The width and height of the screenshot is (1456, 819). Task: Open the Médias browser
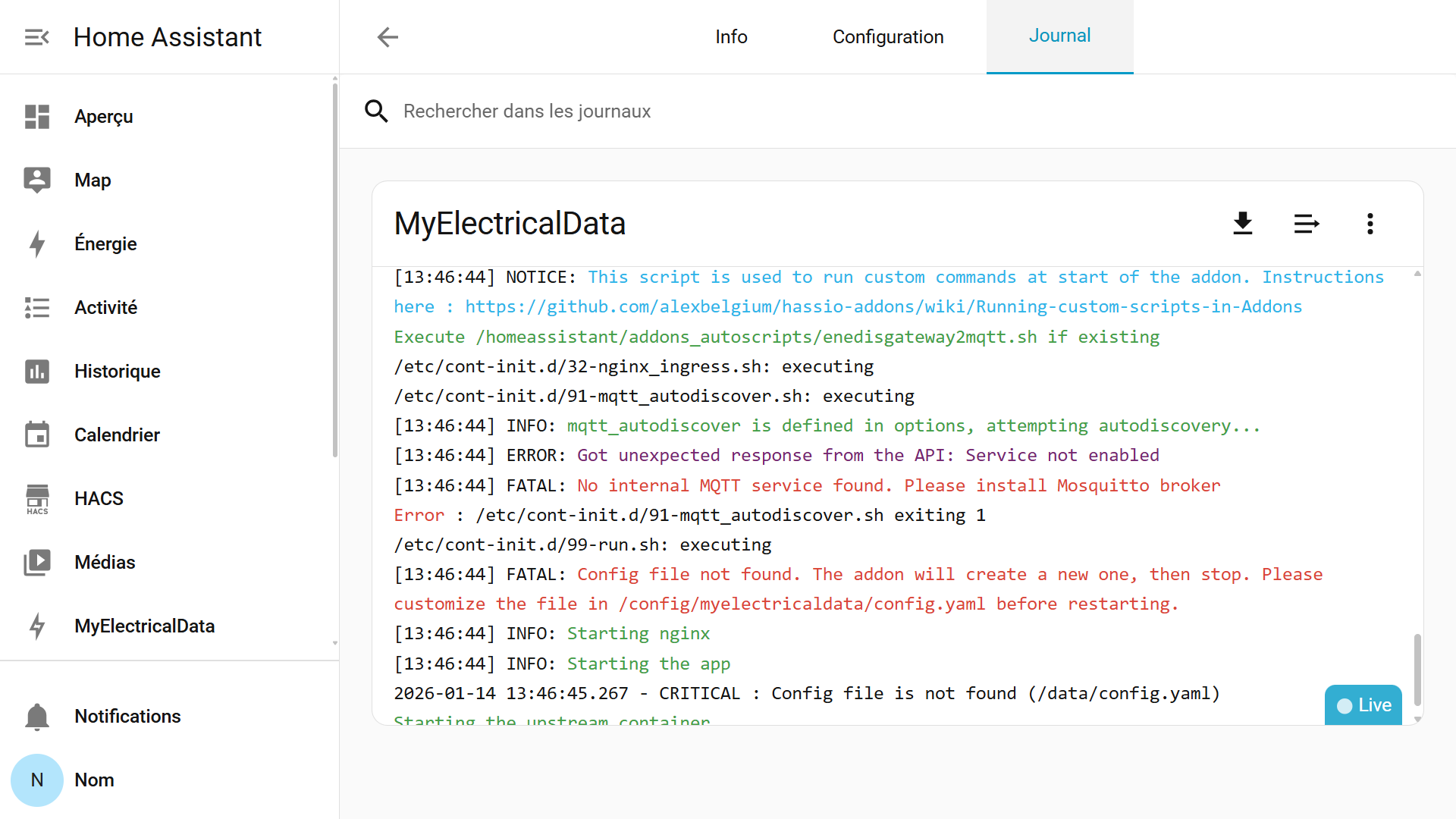[x=105, y=563]
